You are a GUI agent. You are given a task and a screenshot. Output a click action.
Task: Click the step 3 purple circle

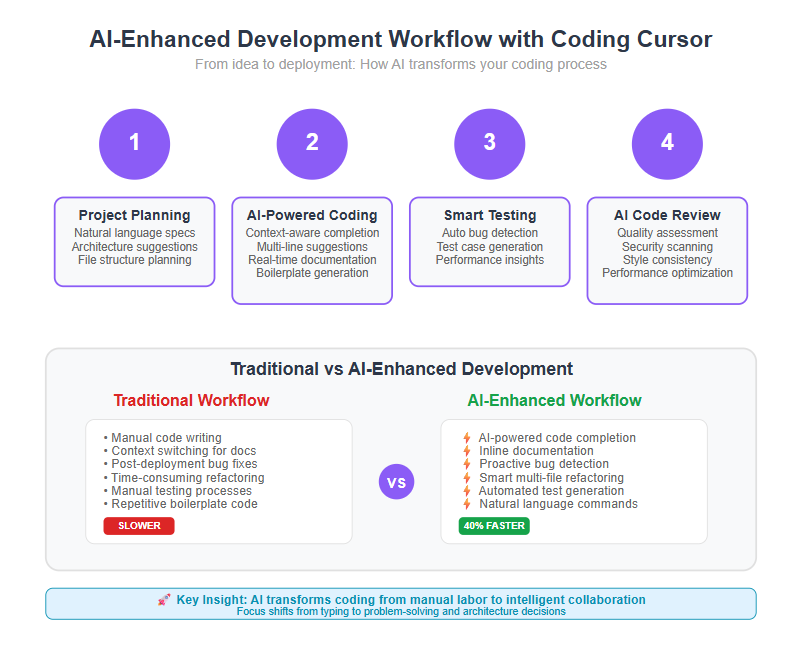489,144
